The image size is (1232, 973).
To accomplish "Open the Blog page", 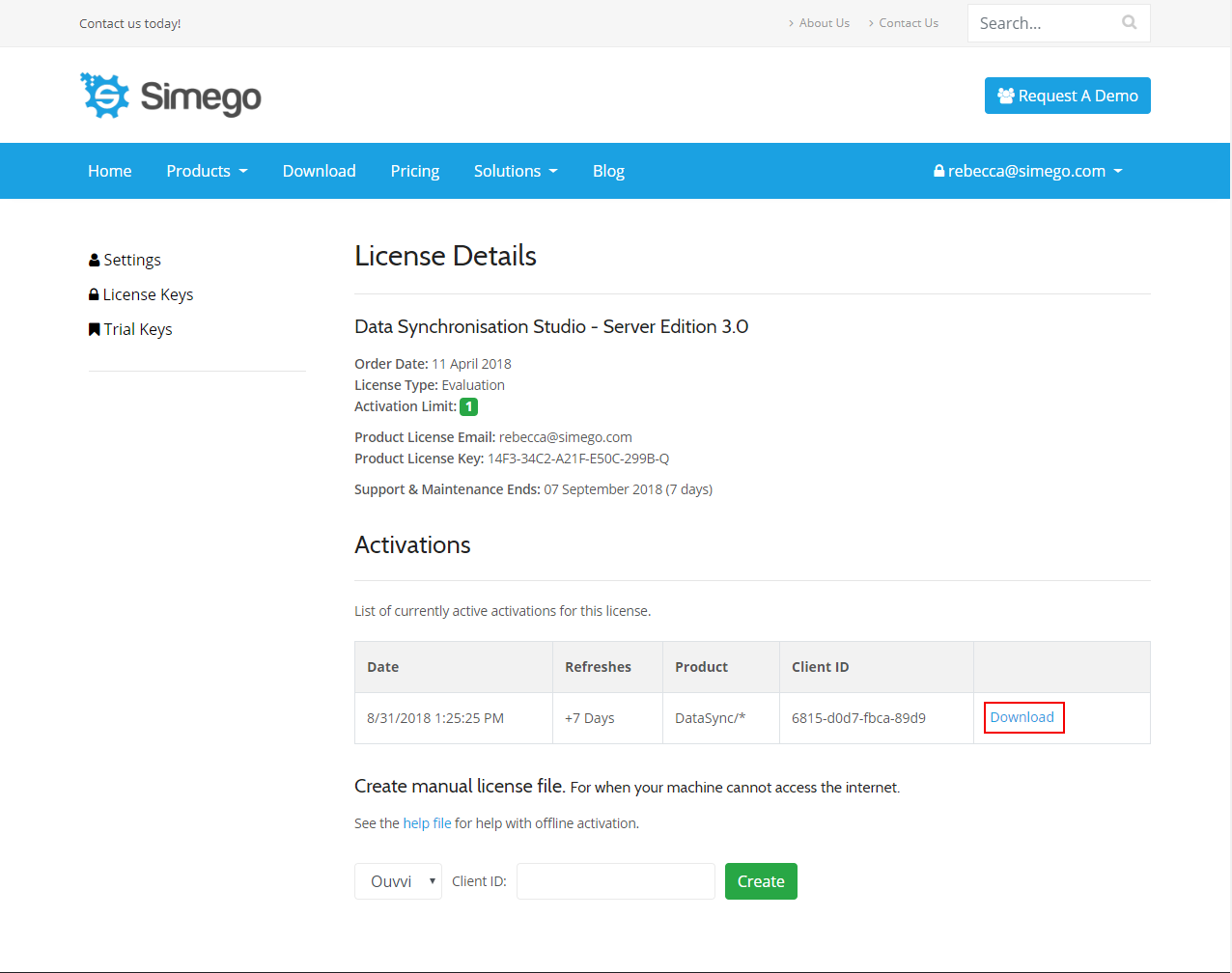I will 608,171.
